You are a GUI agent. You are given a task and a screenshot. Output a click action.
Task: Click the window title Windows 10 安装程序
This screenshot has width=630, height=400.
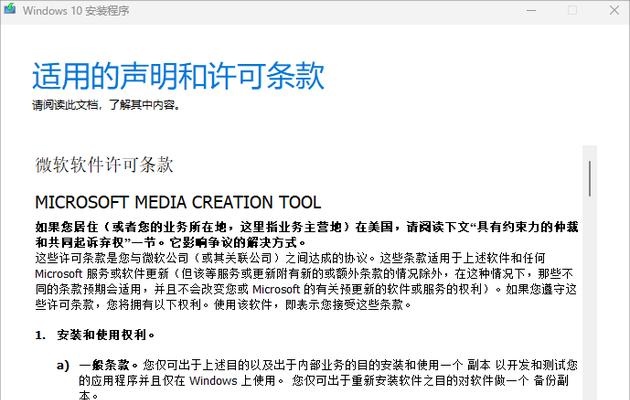(x=76, y=10)
